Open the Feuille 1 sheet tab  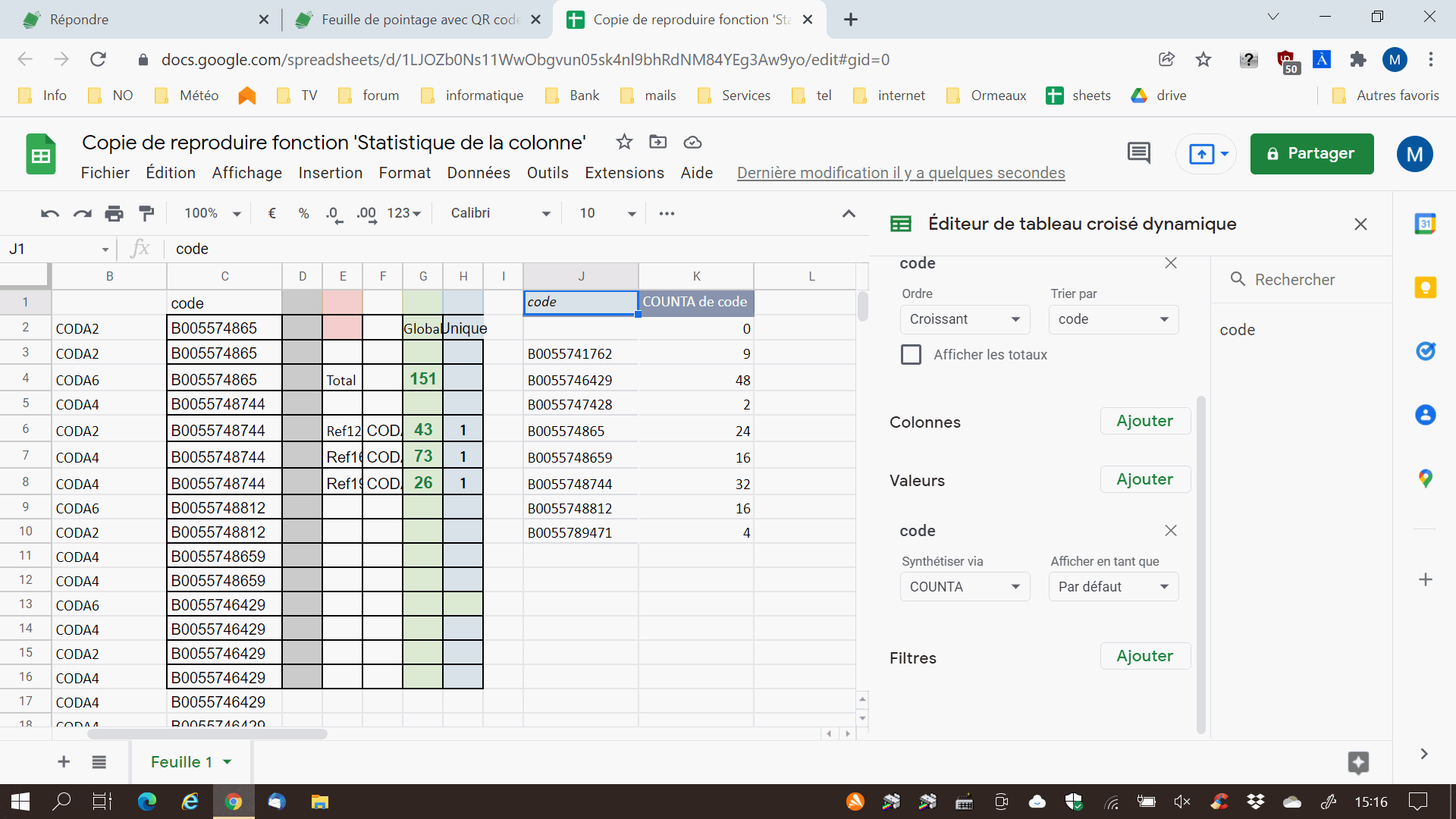(182, 762)
